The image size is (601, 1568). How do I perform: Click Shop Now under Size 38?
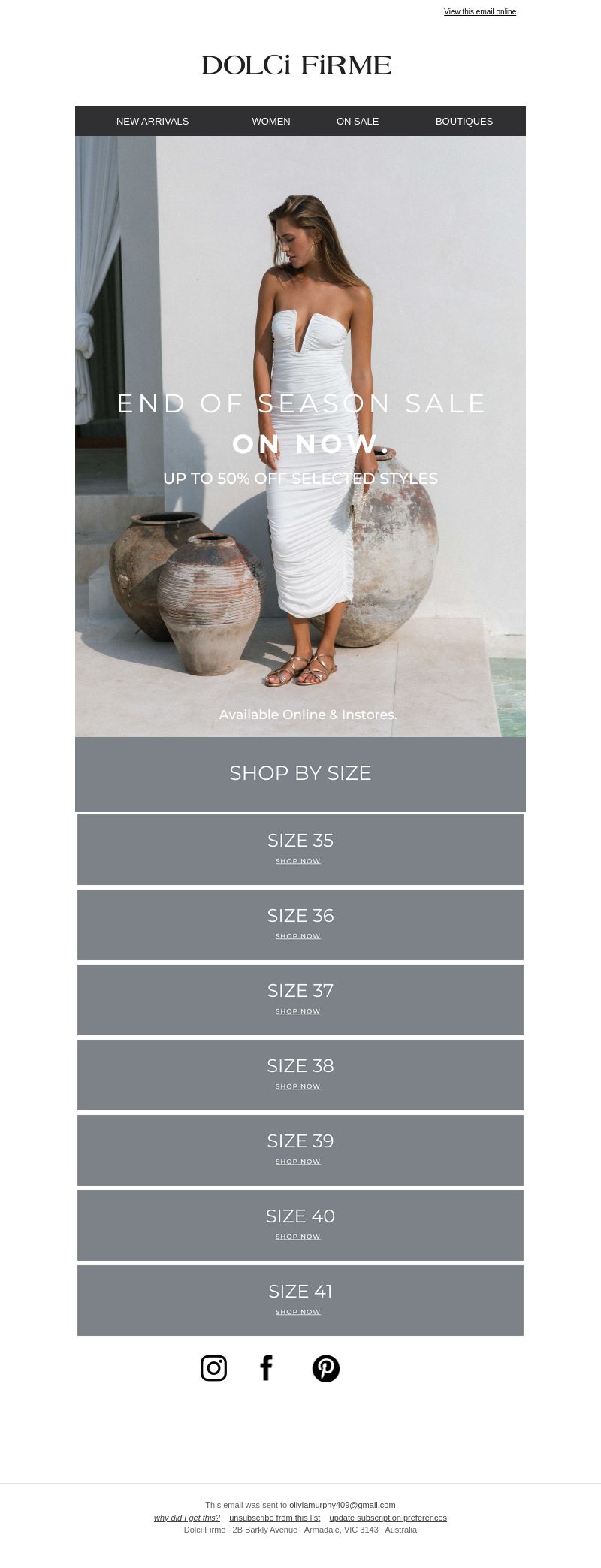tap(298, 1086)
